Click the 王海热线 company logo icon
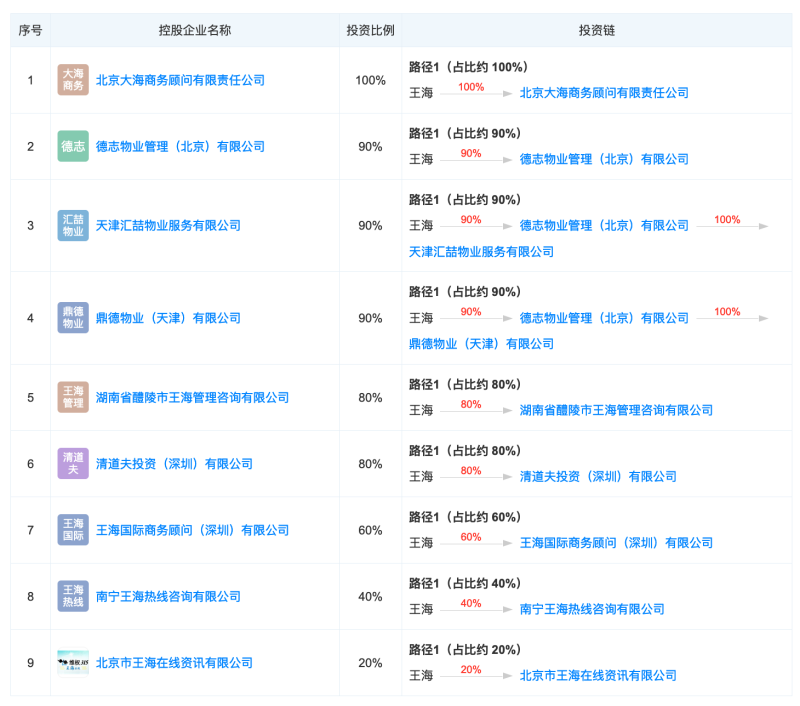800x706 pixels. [73, 596]
